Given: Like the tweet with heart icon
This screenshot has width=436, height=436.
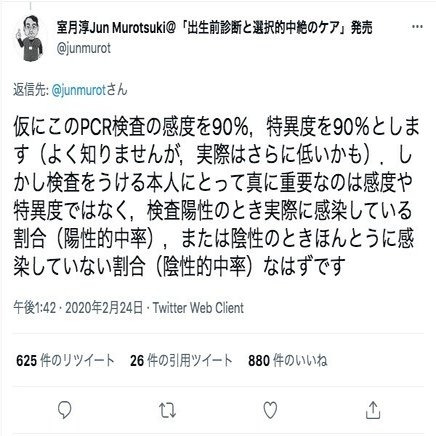Looking at the screenshot, I should click(x=270, y=410).
